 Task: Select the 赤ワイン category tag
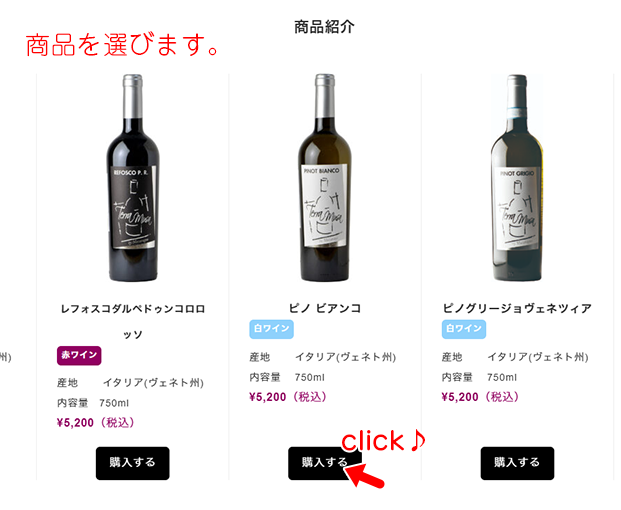tap(79, 355)
